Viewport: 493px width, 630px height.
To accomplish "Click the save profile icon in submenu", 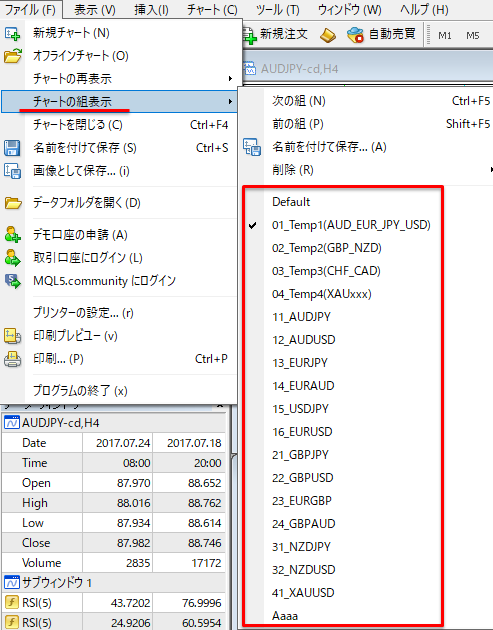I will 252,147.
